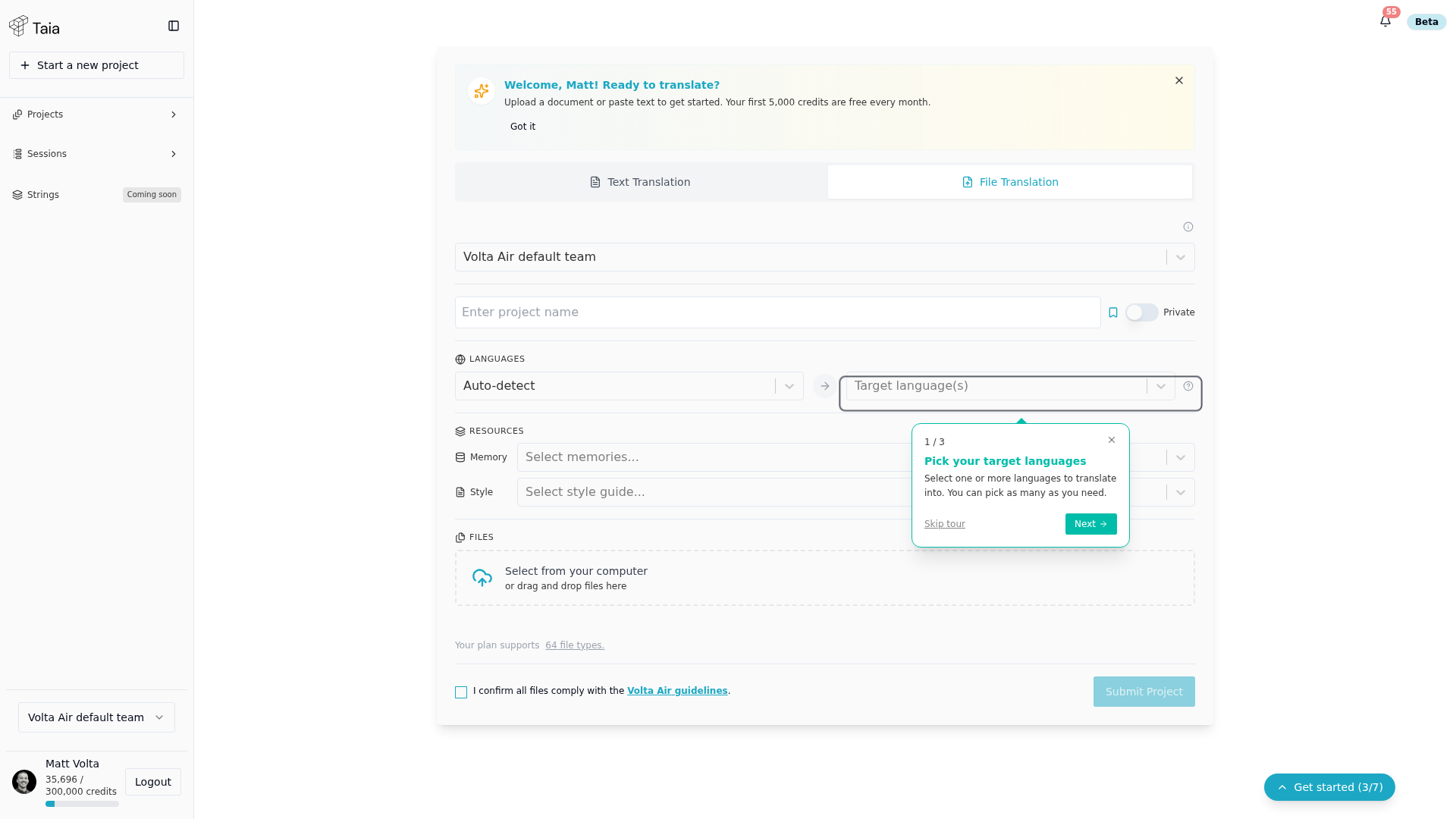Click the Sessions sidebar icon

pyautogui.click(x=17, y=154)
